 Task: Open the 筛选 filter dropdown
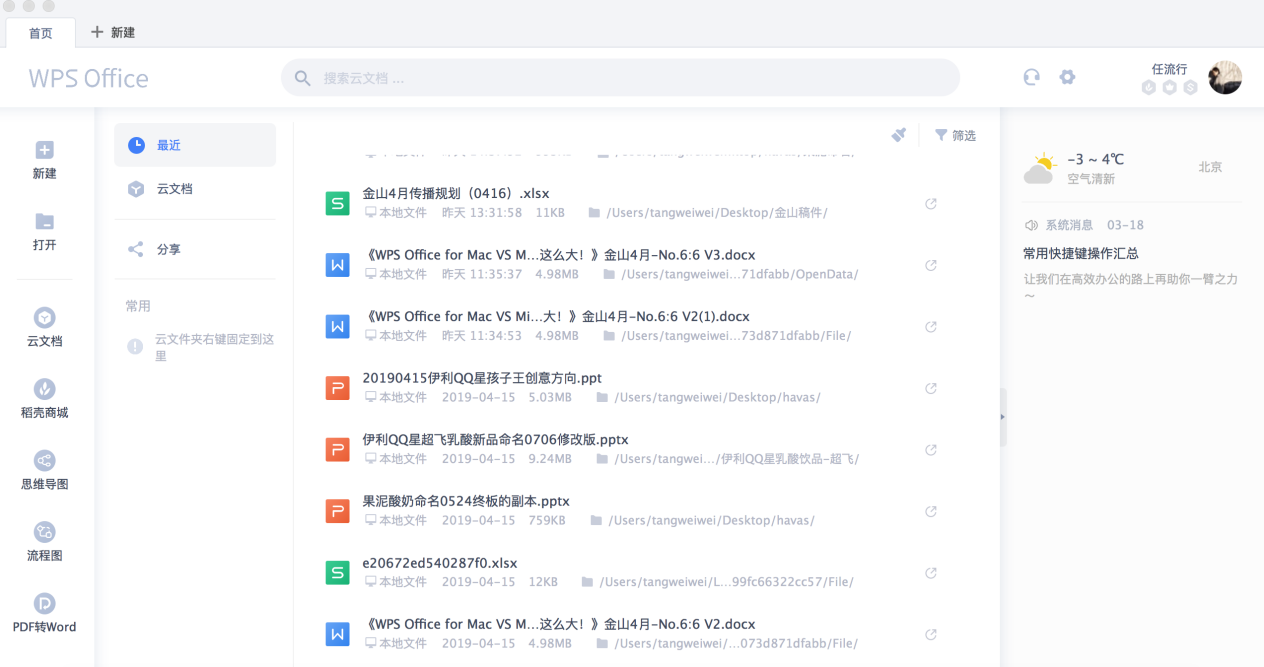[x=955, y=135]
